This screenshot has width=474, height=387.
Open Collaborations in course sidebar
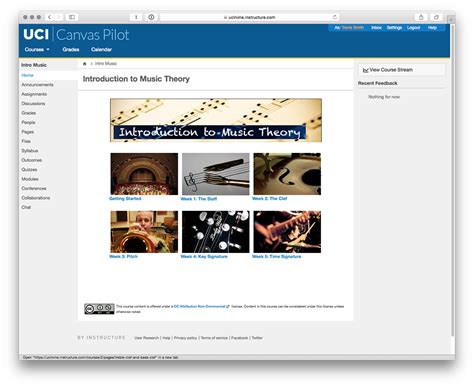pos(36,198)
